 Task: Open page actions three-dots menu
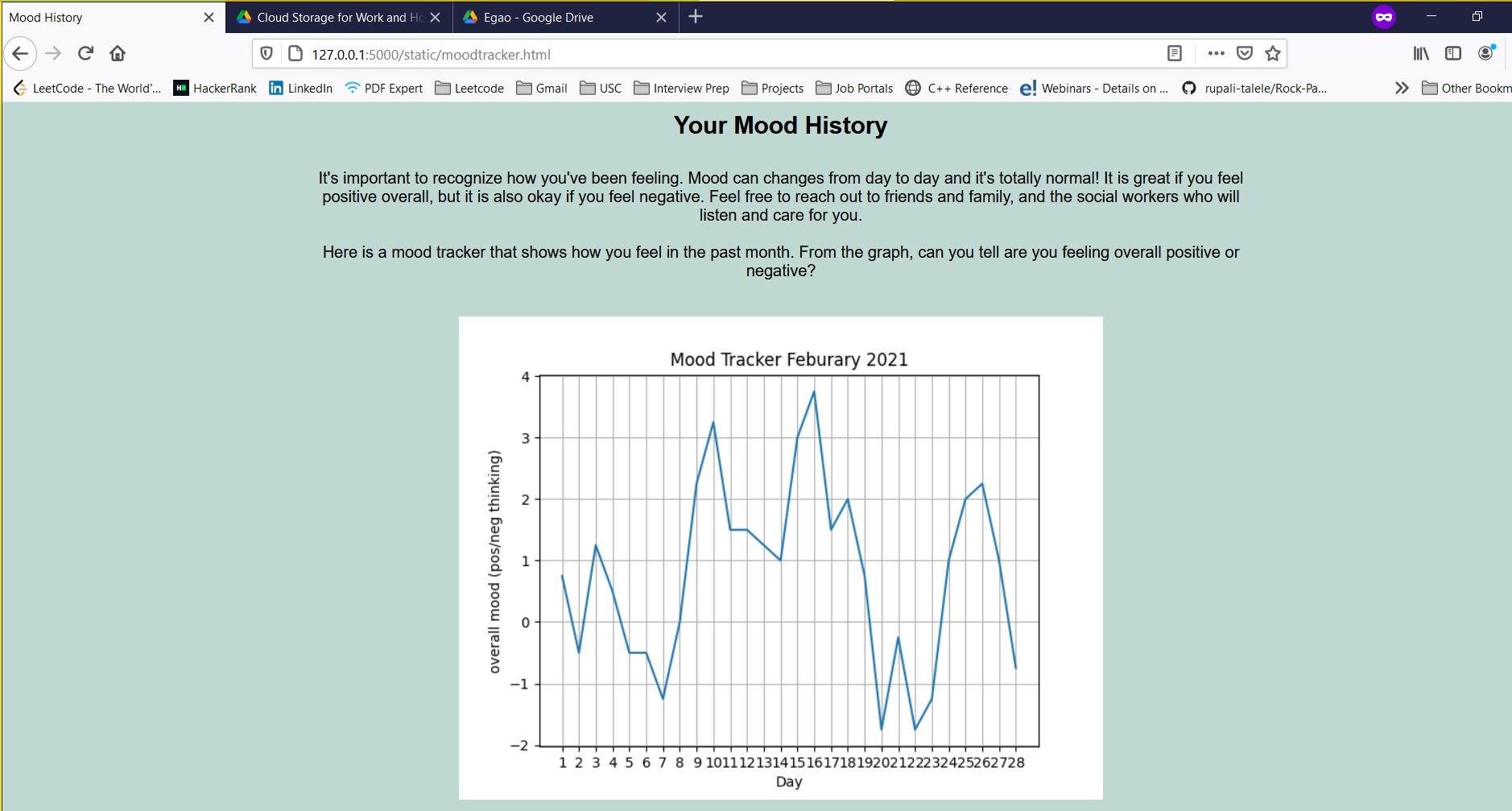click(1217, 54)
